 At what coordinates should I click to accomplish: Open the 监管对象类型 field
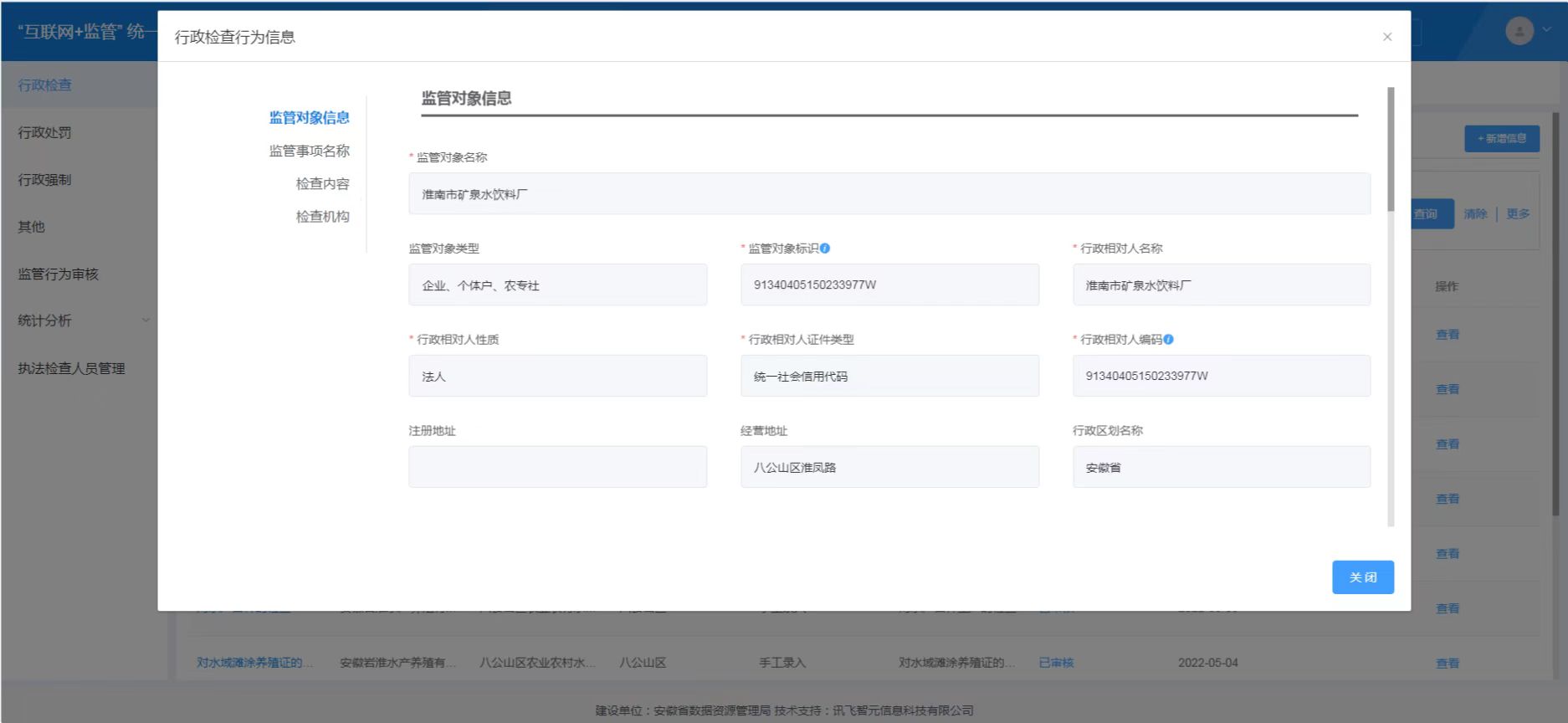pos(557,285)
